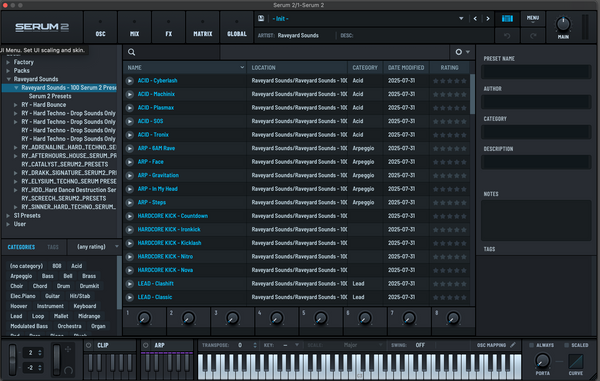600x381 pixels.
Task: Toggle the ARP power button
Action: tap(146, 345)
